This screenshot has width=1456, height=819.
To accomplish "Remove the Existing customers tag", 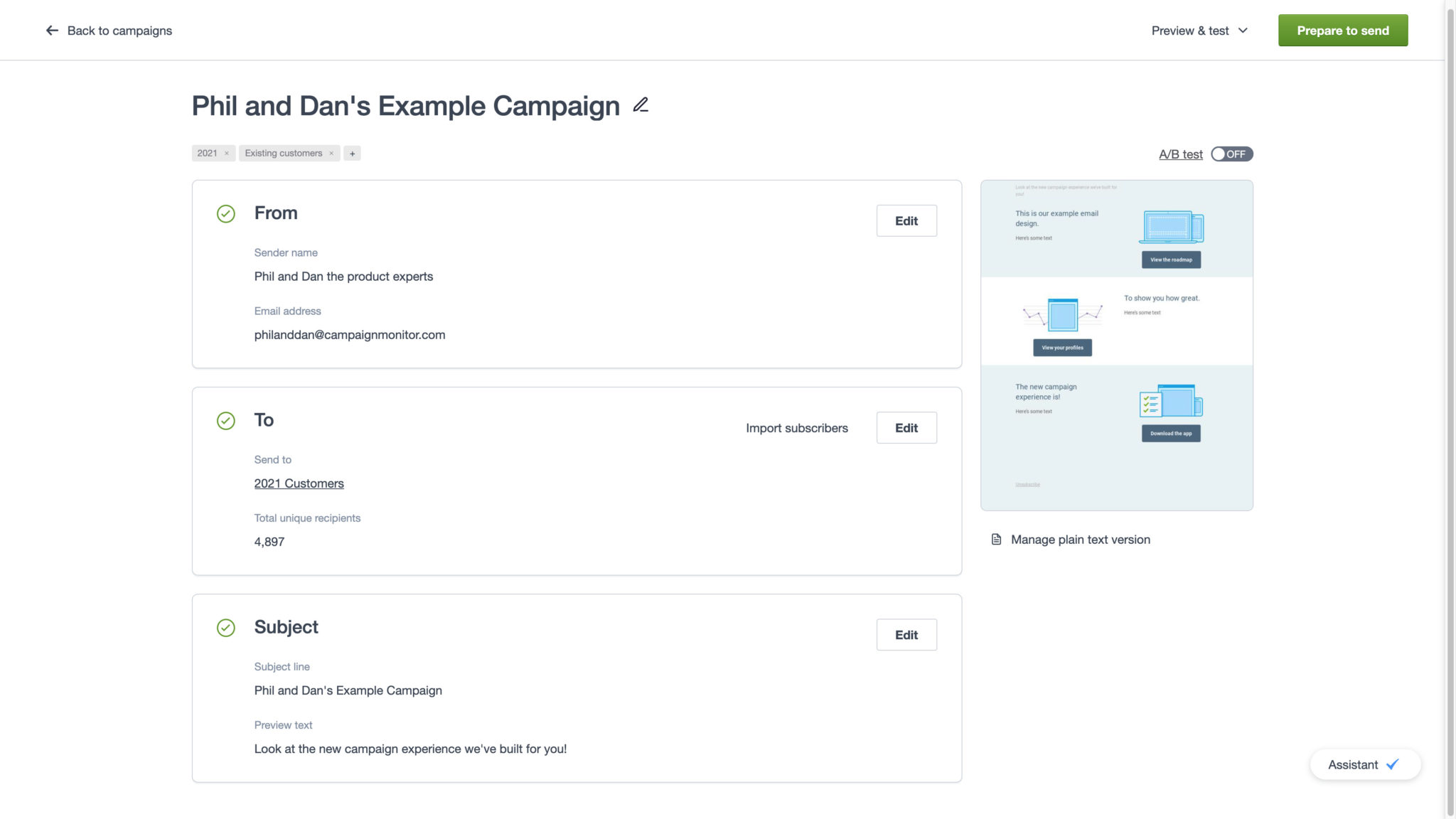I will click(x=331, y=153).
